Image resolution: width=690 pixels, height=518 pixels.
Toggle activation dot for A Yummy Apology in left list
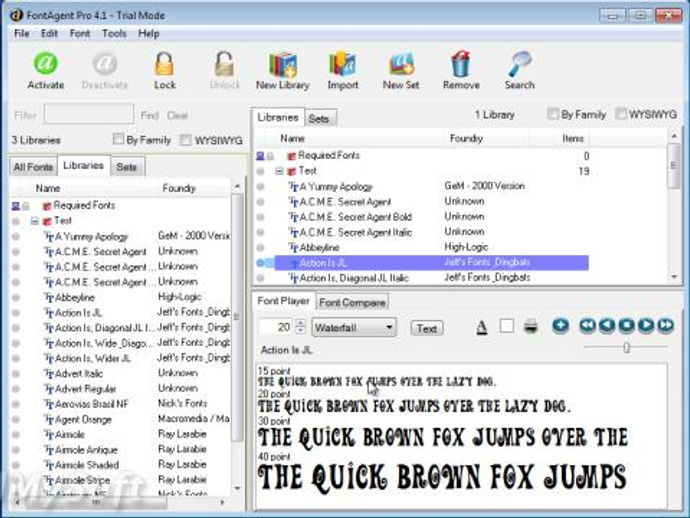(16, 236)
